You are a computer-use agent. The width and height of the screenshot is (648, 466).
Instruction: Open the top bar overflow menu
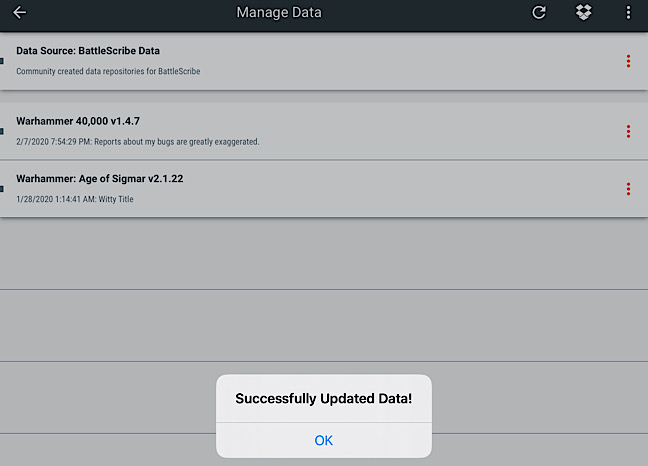[628, 12]
